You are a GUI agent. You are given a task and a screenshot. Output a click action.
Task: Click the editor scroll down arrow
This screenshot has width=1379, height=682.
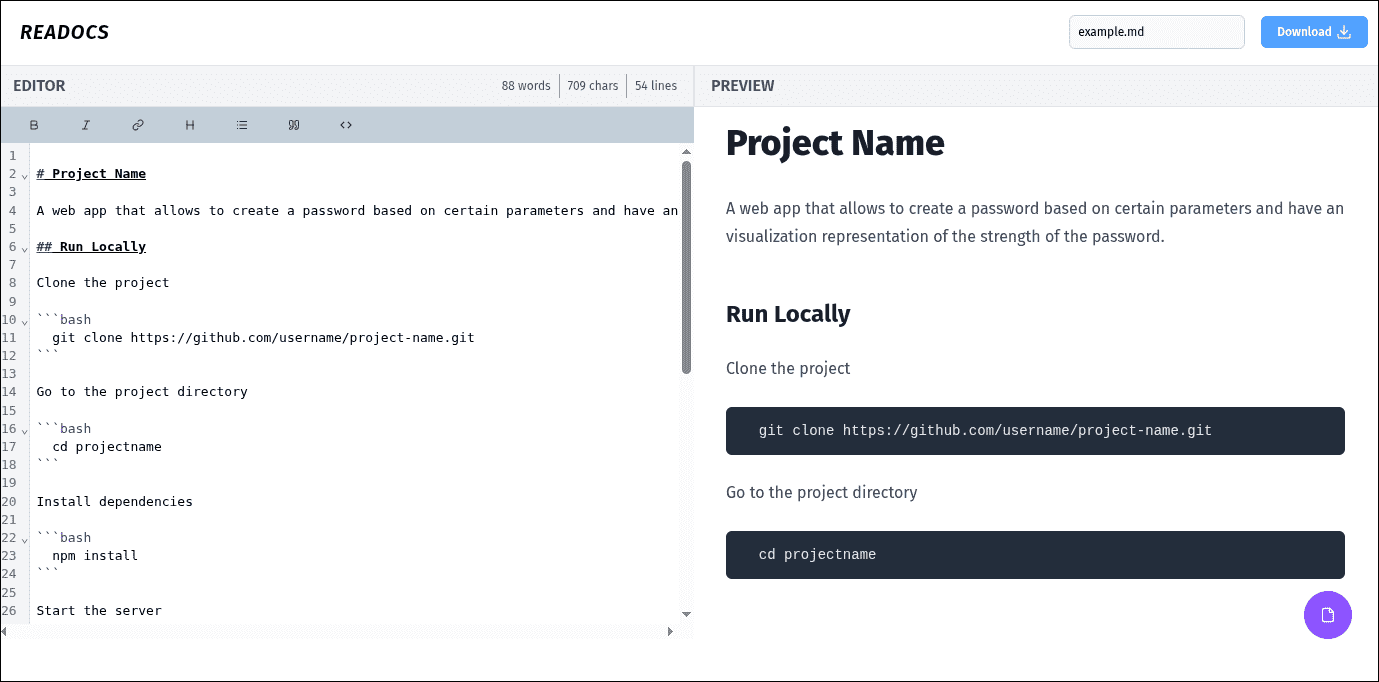pos(686,613)
